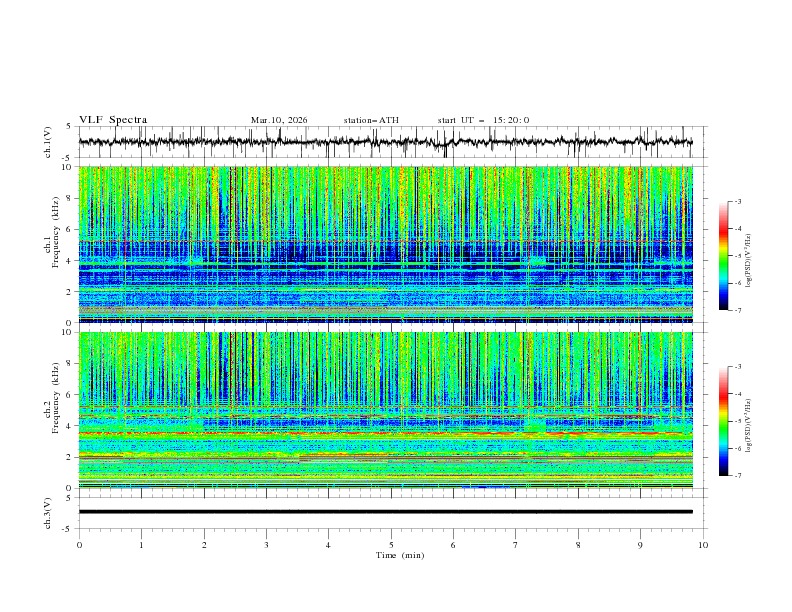The image size is (792, 612).
Task: Click the time axis tick label '2'
Action: pyautogui.click(x=204, y=545)
